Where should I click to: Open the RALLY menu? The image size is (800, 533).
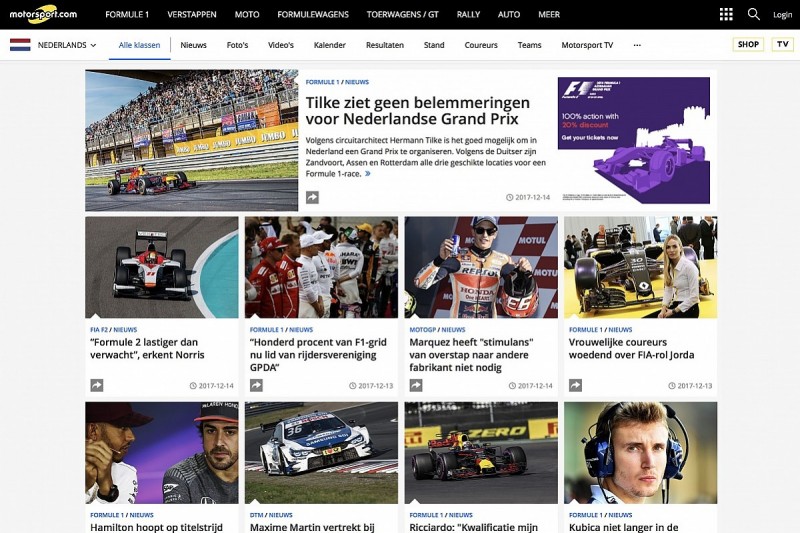[x=468, y=15]
